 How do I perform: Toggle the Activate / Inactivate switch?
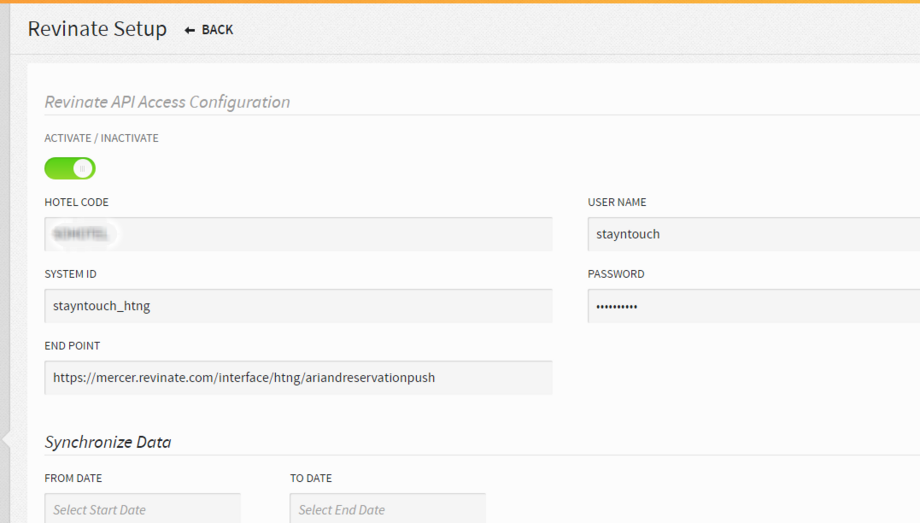click(70, 168)
